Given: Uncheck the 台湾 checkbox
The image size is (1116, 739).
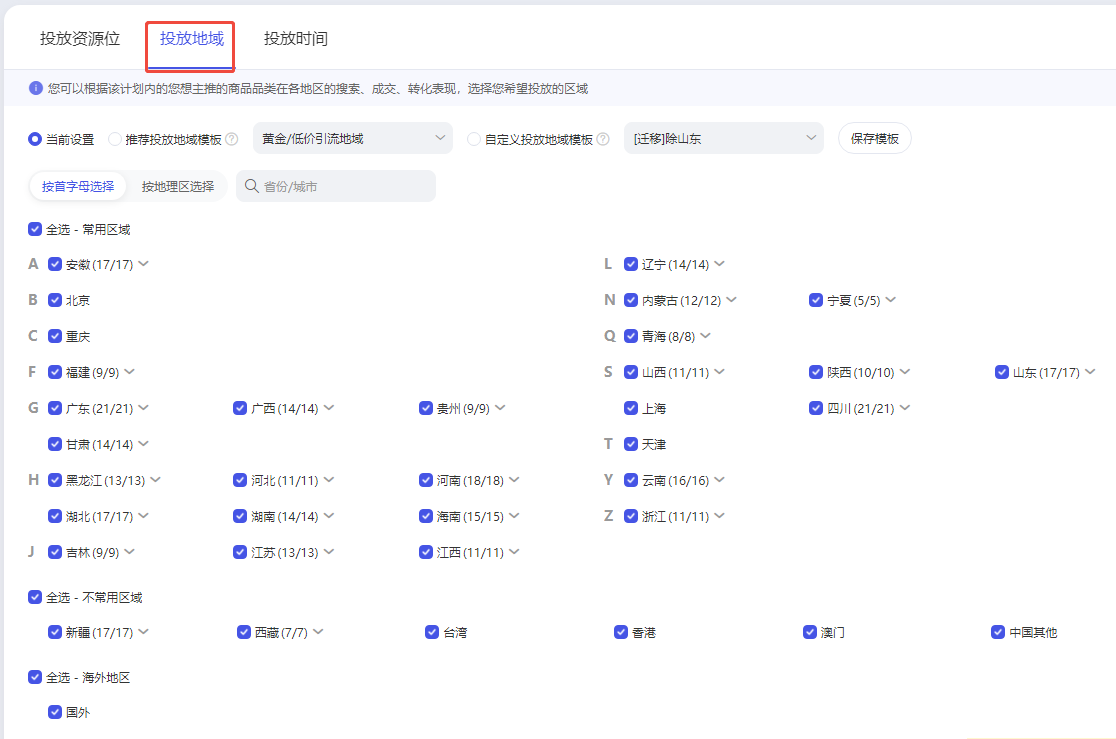Looking at the screenshot, I should pos(432,632).
